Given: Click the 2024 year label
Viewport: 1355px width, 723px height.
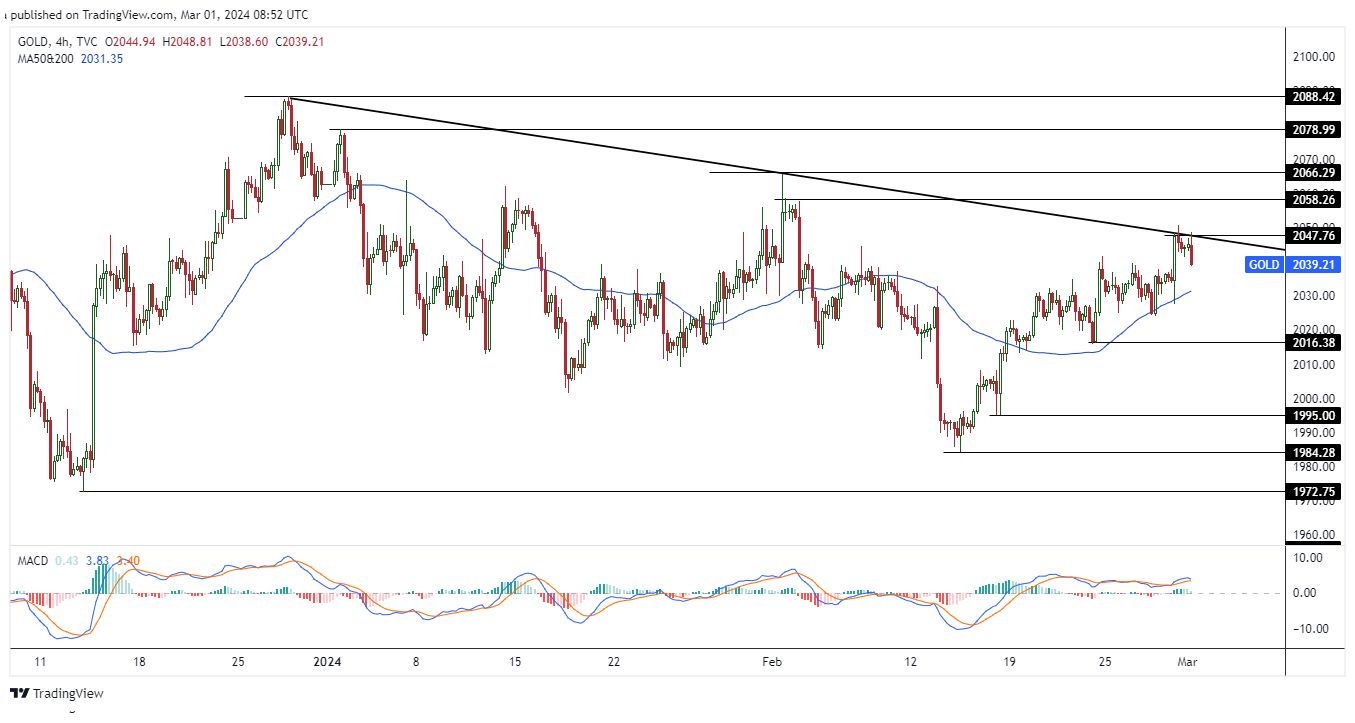Looking at the screenshot, I should (x=327, y=661).
